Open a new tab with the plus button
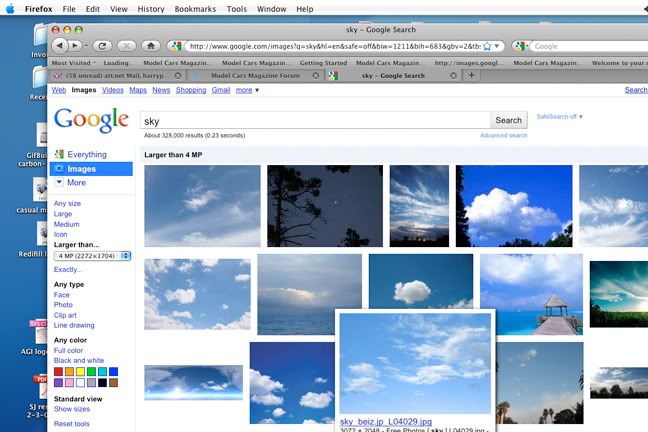This screenshot has height=432, width=648. pyautogui.click(x=471, y=75)
